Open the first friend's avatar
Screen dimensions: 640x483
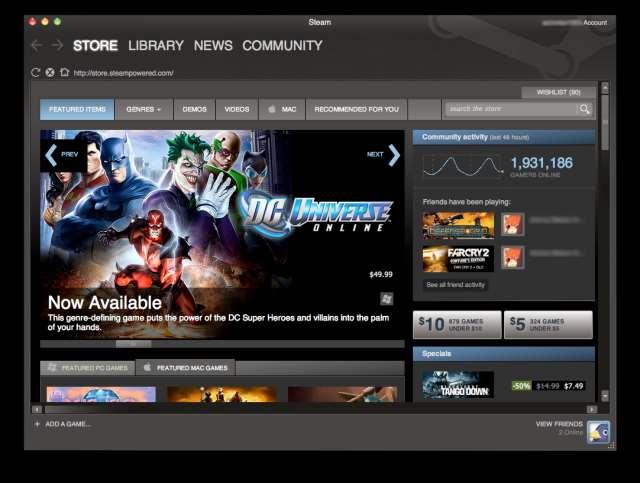point(513,224)
